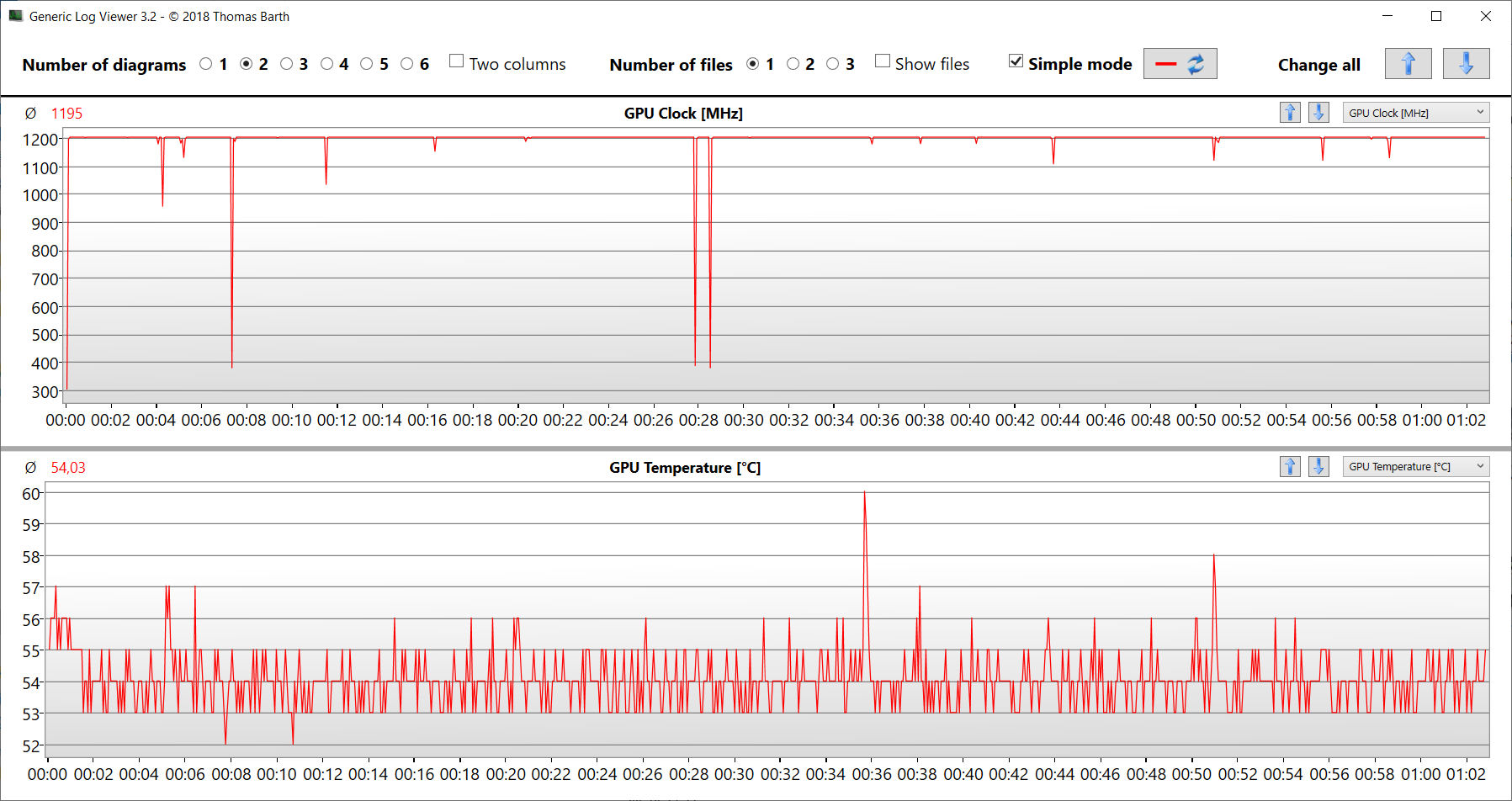Select 4 for number of diagrams
This screenshot has height=801, width=1512.
(x=327, y=64)
